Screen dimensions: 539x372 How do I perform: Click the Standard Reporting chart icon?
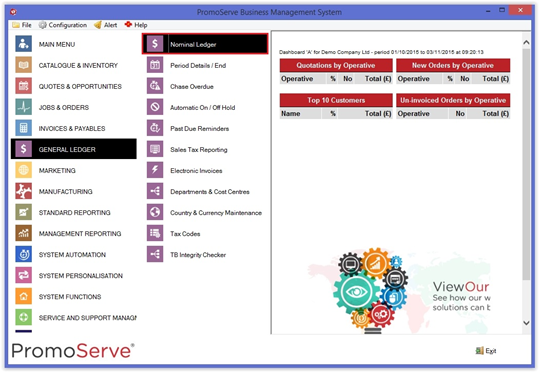click(23, 212)
